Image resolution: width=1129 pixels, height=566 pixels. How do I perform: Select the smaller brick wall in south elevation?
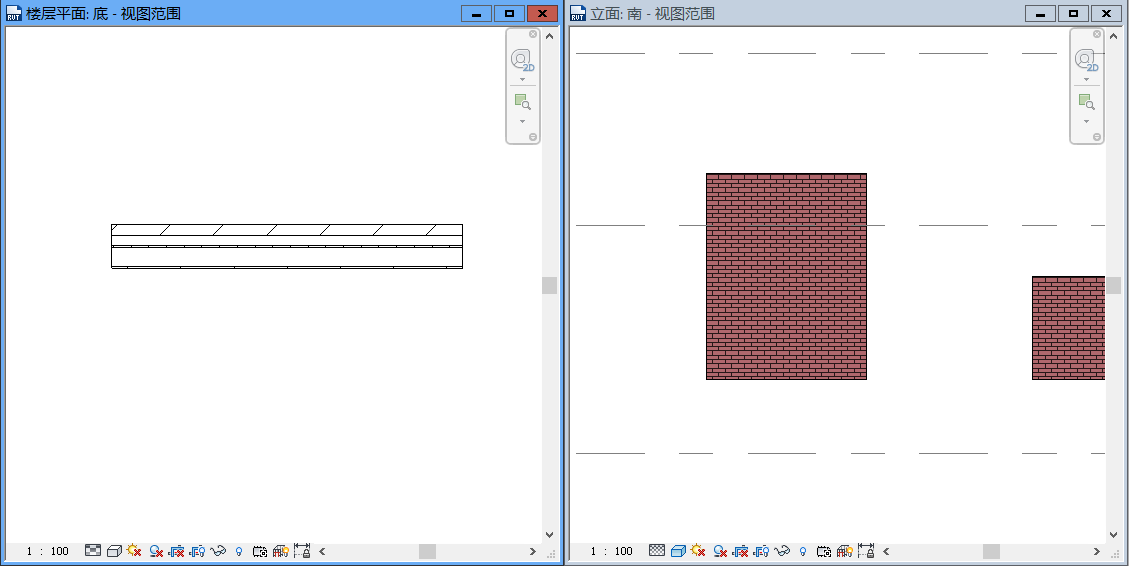(x=1069, y=328)
